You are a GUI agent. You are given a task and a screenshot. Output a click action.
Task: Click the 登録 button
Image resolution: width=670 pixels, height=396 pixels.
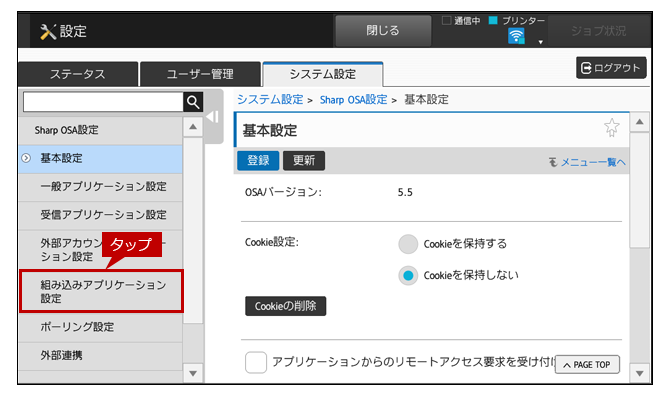click(258, 161)
